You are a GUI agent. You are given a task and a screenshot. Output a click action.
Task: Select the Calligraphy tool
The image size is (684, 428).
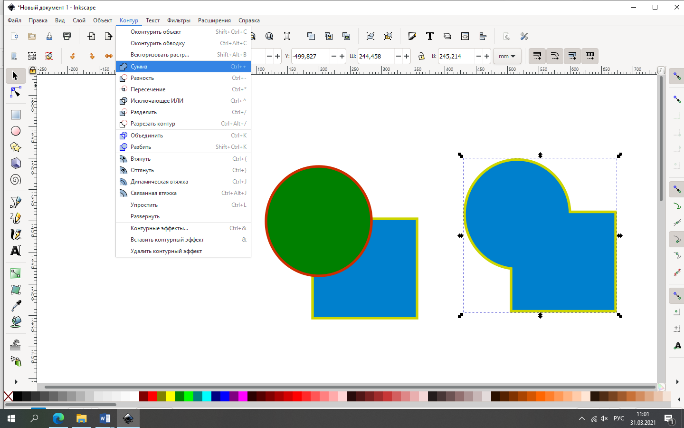coord(16,234)
